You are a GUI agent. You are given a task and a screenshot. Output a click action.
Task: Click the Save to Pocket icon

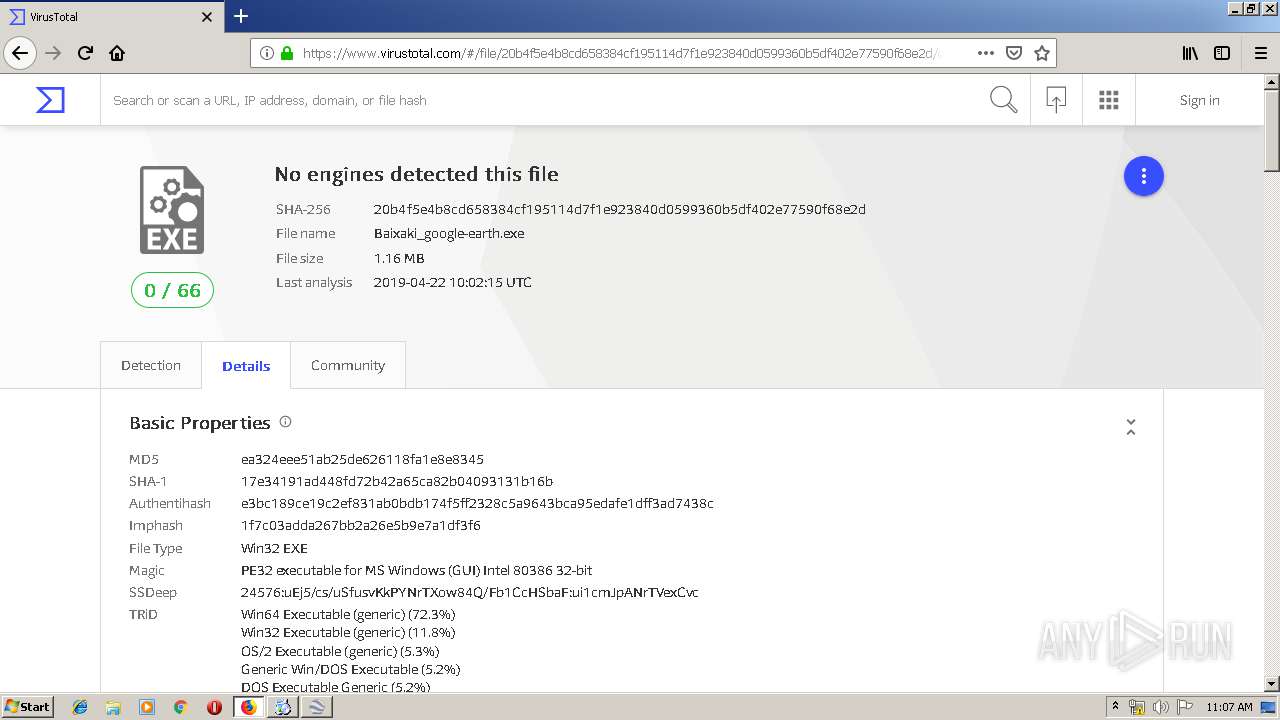tap(1013, 53)
